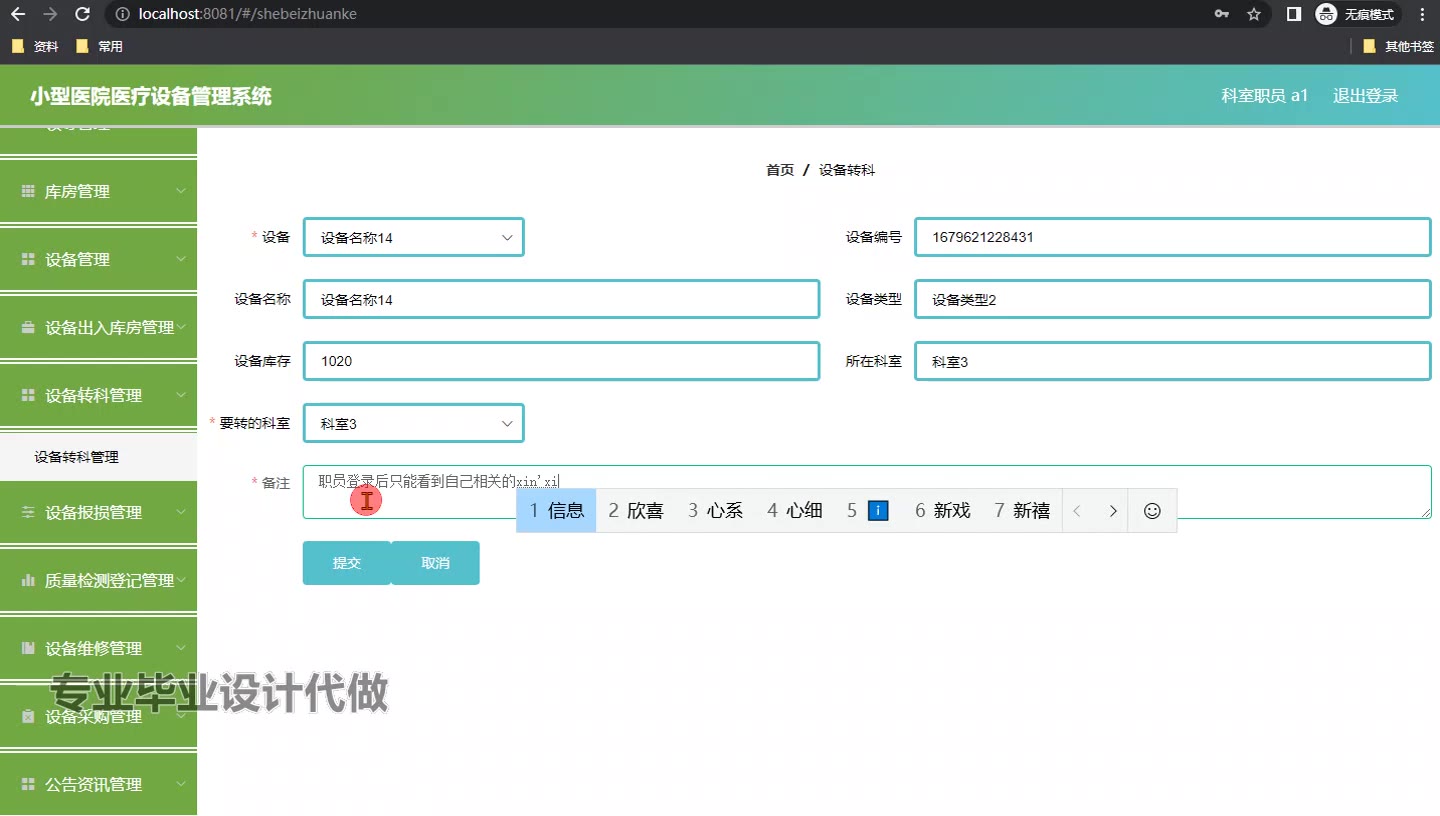Open the 设备 dropdown showing 设备名称14

413,238
